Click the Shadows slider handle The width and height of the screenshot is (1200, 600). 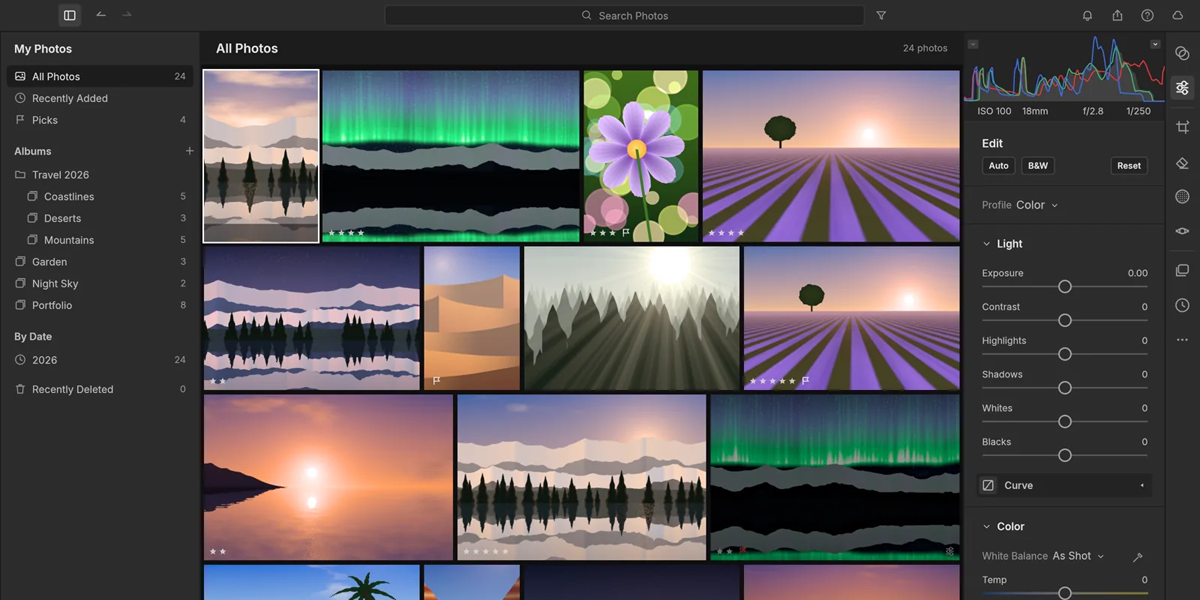[x=1065, y=388]
